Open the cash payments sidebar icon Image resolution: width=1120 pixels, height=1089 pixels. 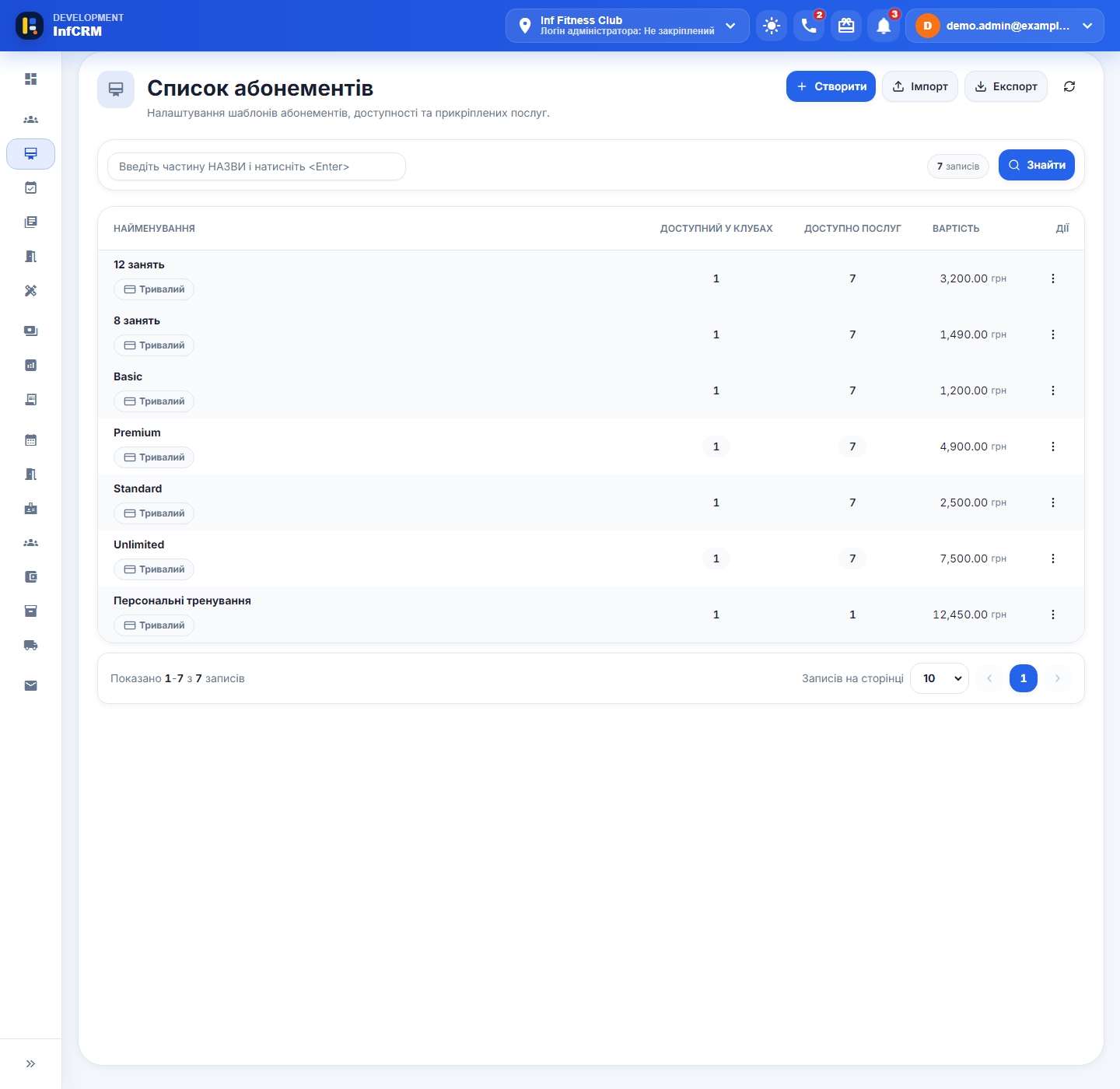tap(30, 331)
